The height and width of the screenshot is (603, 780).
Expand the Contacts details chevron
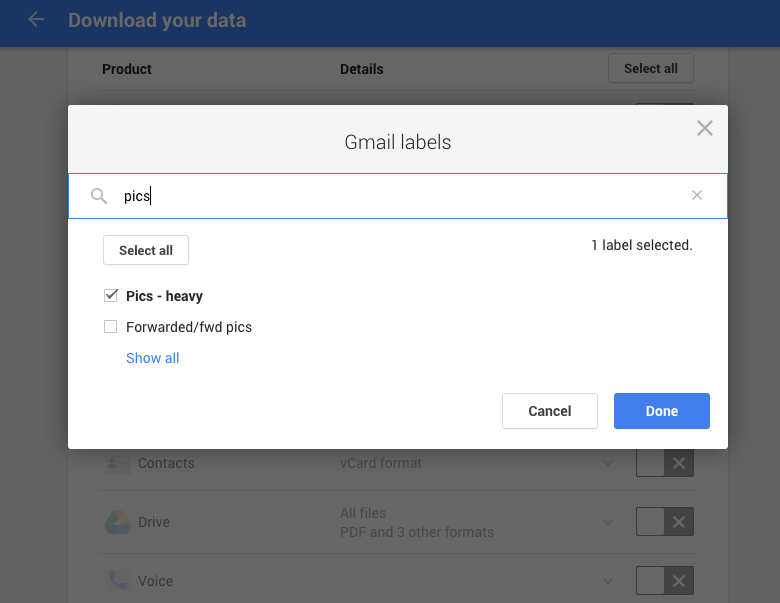tap(608, 463)
